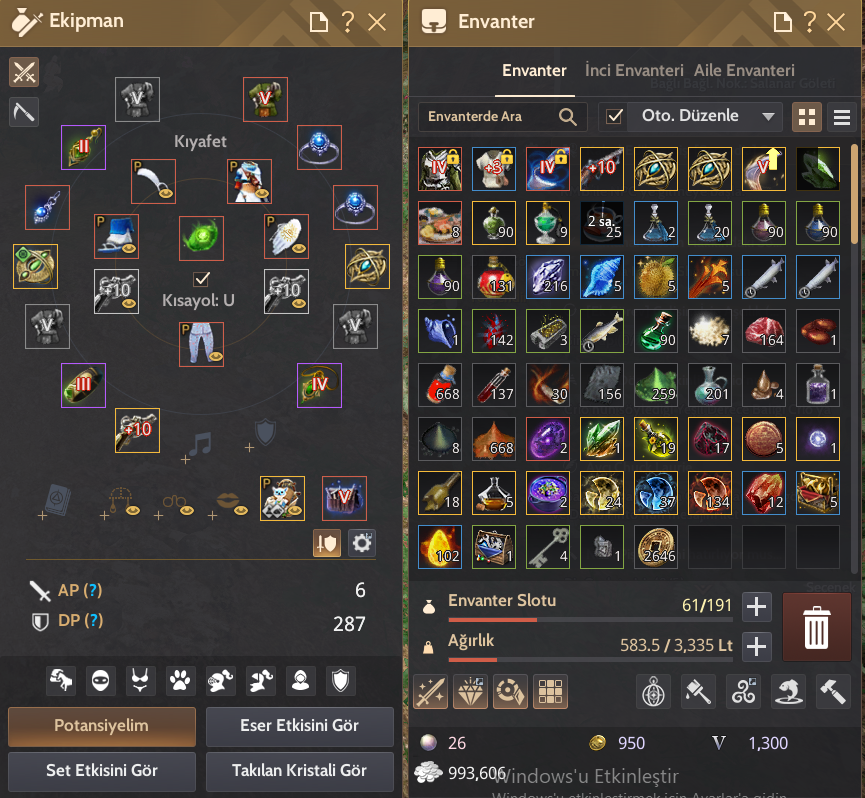This screenshot has width=865, height=798.
Task: Expand the Oto. Düzenle dropdown arrow
Action: point(768,116)
